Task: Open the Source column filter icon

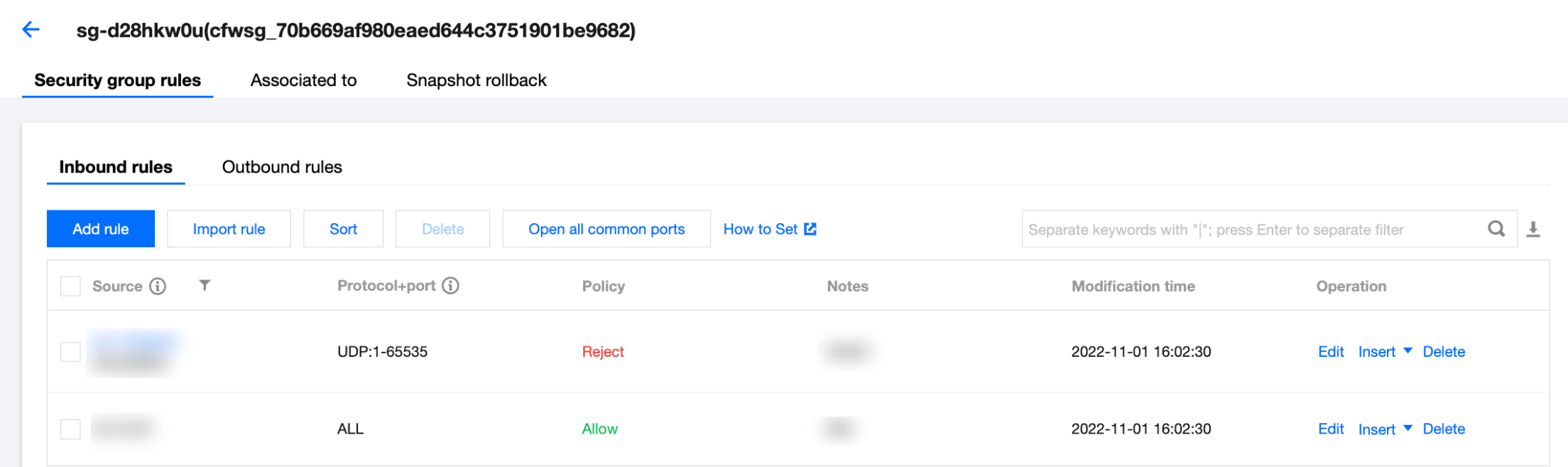Action: [205, 285]
